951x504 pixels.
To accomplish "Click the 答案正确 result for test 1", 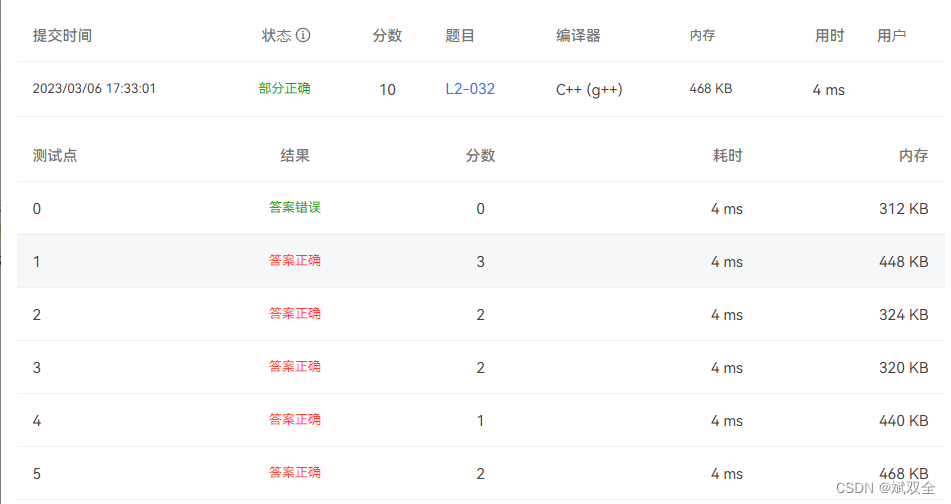I will (x=295, y=261).
